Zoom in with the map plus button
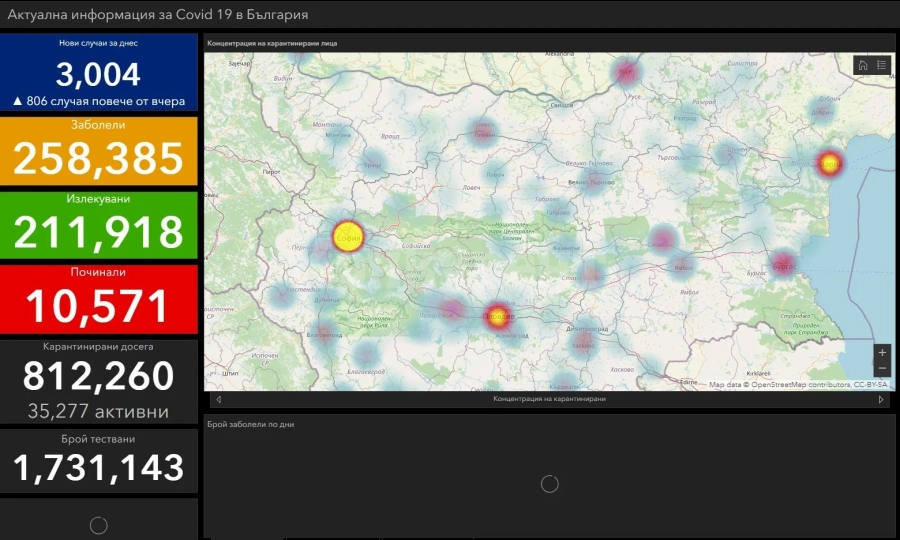 point(882,352)
